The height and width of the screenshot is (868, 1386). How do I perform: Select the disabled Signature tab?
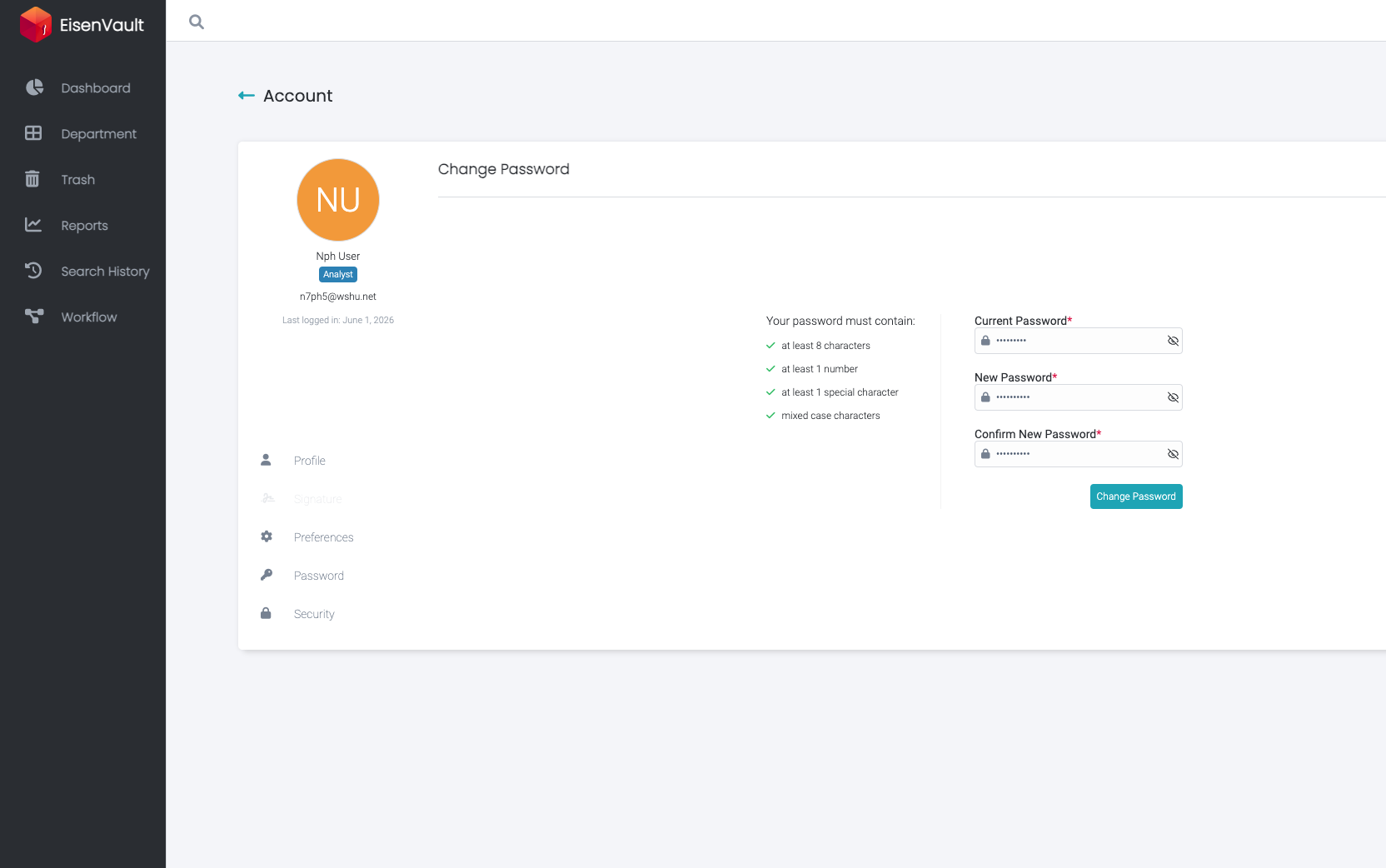[x=318, y=499]
